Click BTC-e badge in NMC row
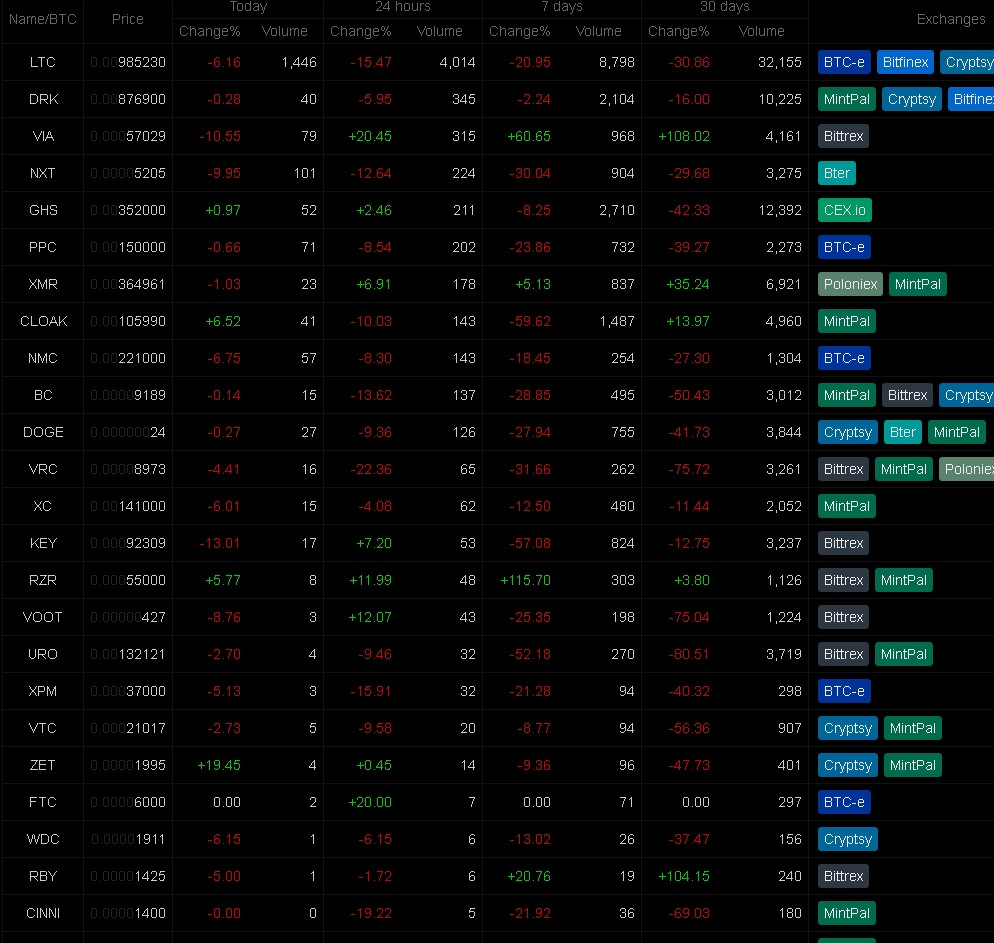This screenshot has height=943, width=994. click(844, 358)
